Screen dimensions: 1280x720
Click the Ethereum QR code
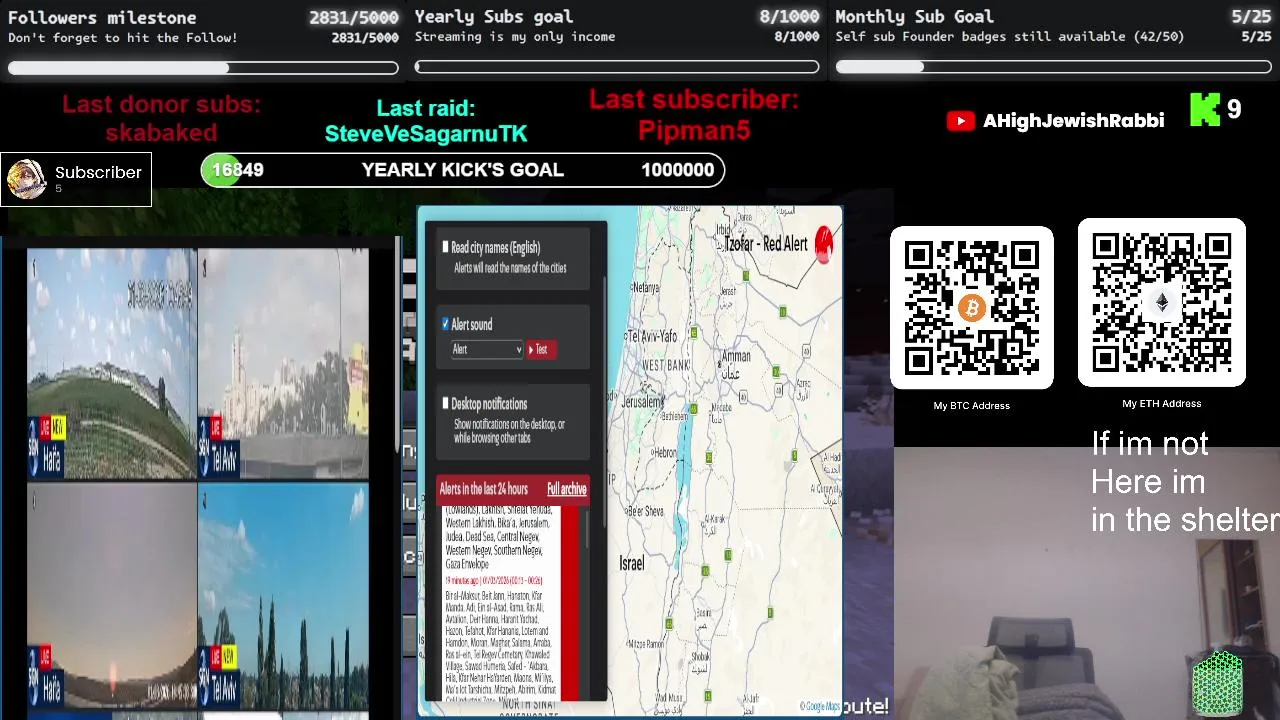pyautogui.click(x=1162, y=303)
